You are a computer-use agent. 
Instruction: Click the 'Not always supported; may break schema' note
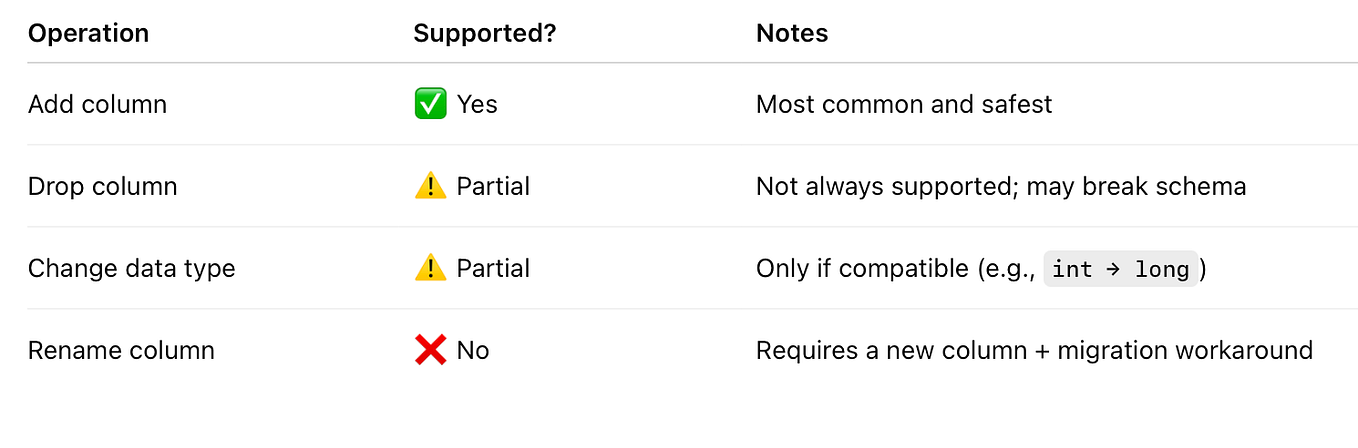(1000, 186)
